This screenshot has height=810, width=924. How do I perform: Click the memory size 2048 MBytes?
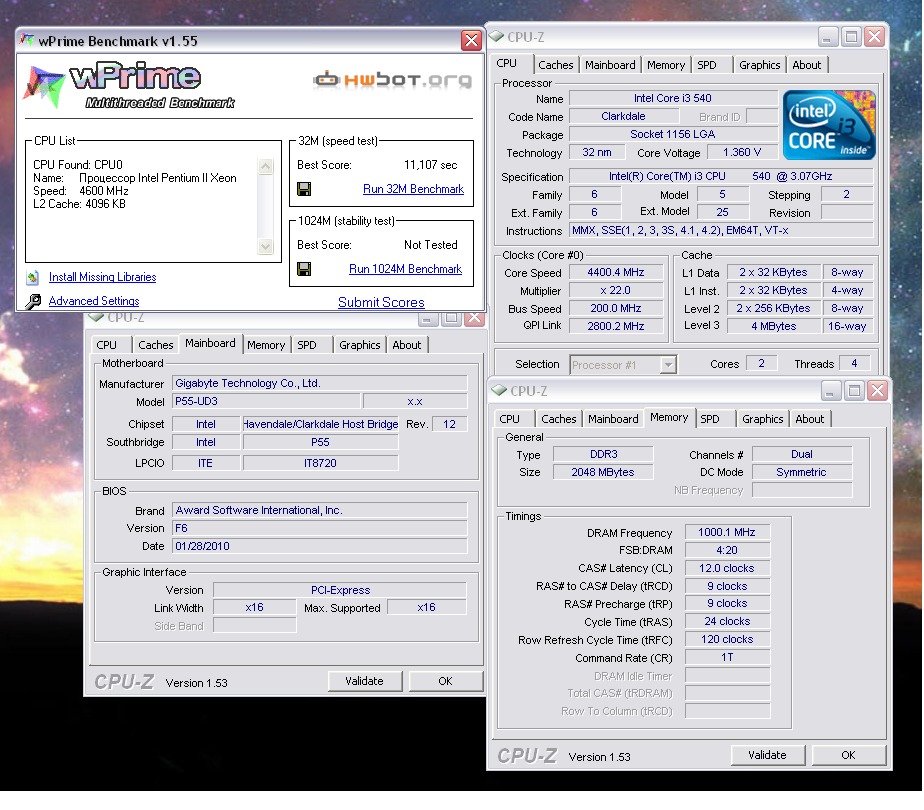click(603, 472)
